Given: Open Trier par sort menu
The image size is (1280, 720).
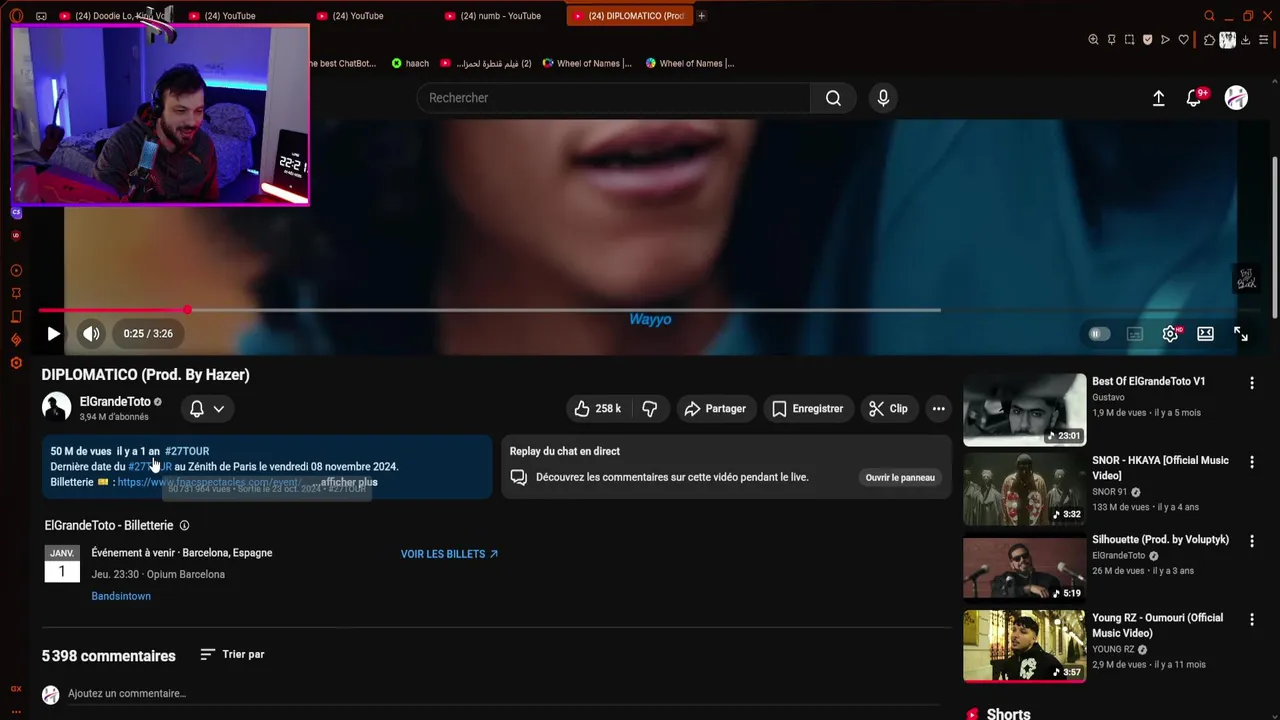Looking at the screenshot, I should coord(232,654).
